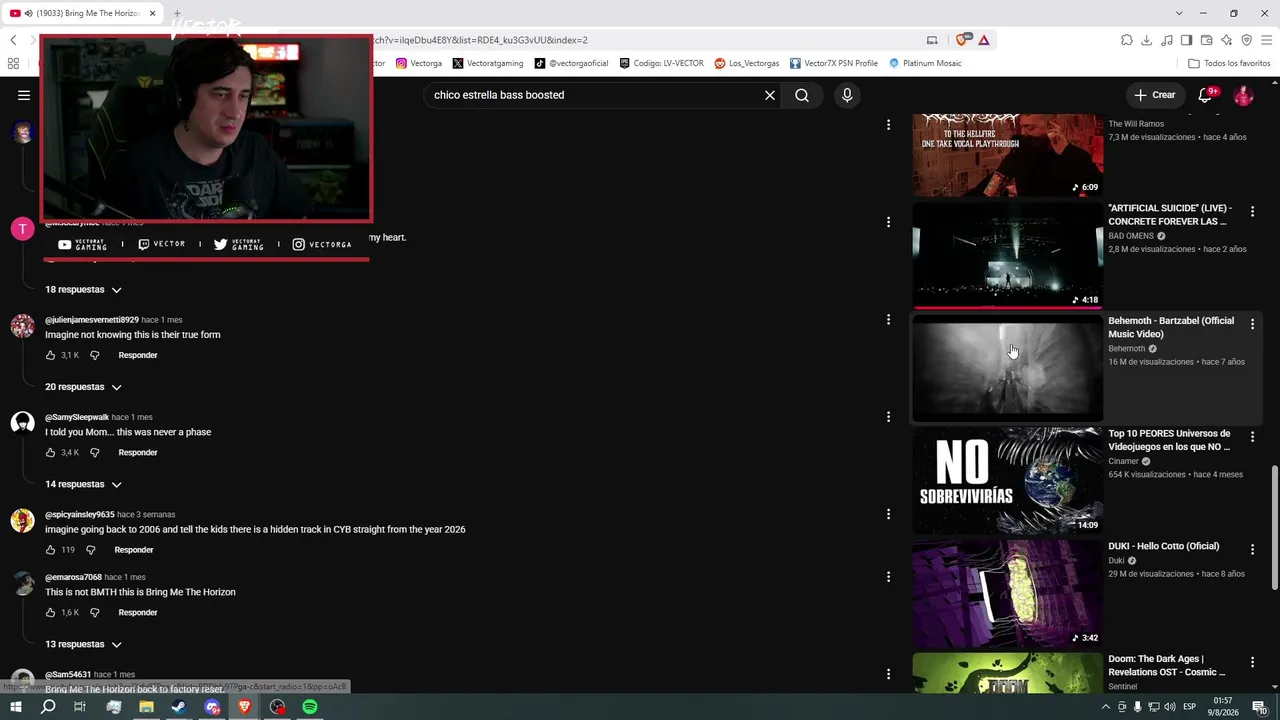The image size is (1280, 720).
Task: Open the Brave Wallet icon
Action: (1207, 40)
